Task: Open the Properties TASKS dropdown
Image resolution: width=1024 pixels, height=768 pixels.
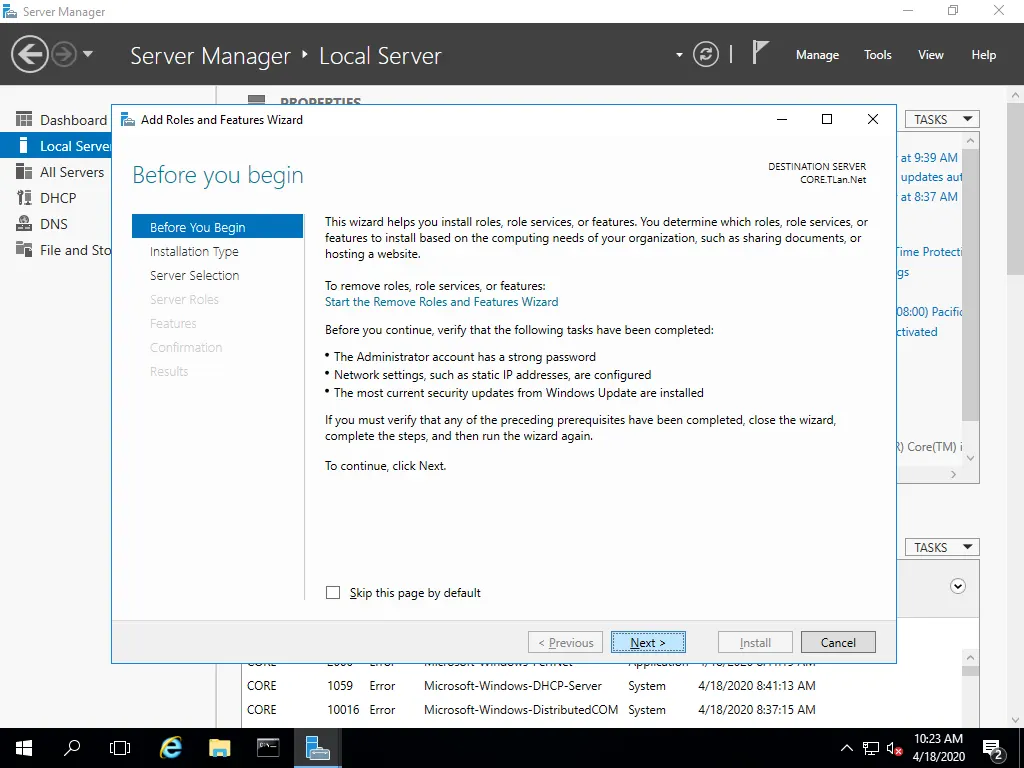Action: pos(942,120)
